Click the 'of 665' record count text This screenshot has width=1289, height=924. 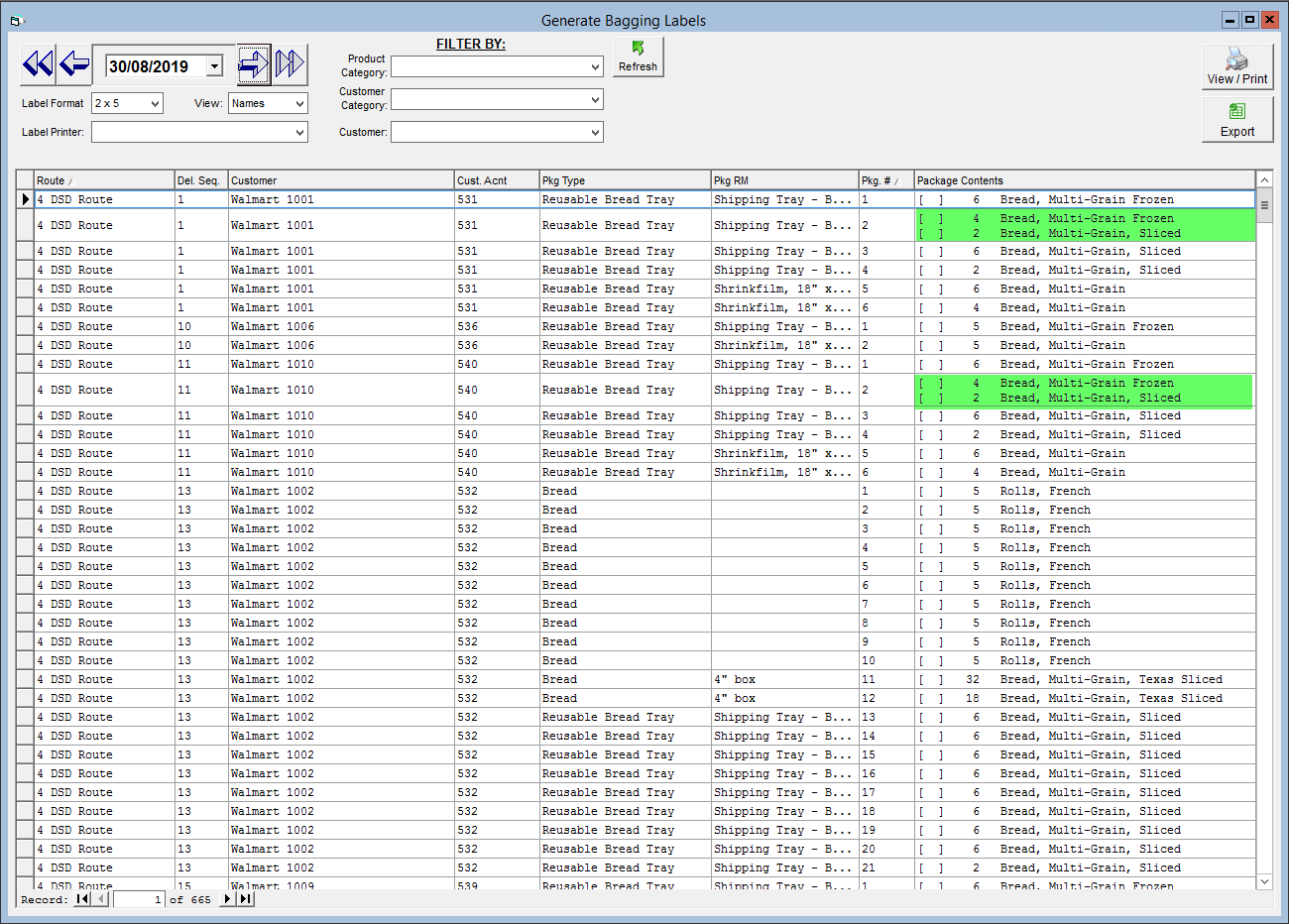click(x=190, y=900)
